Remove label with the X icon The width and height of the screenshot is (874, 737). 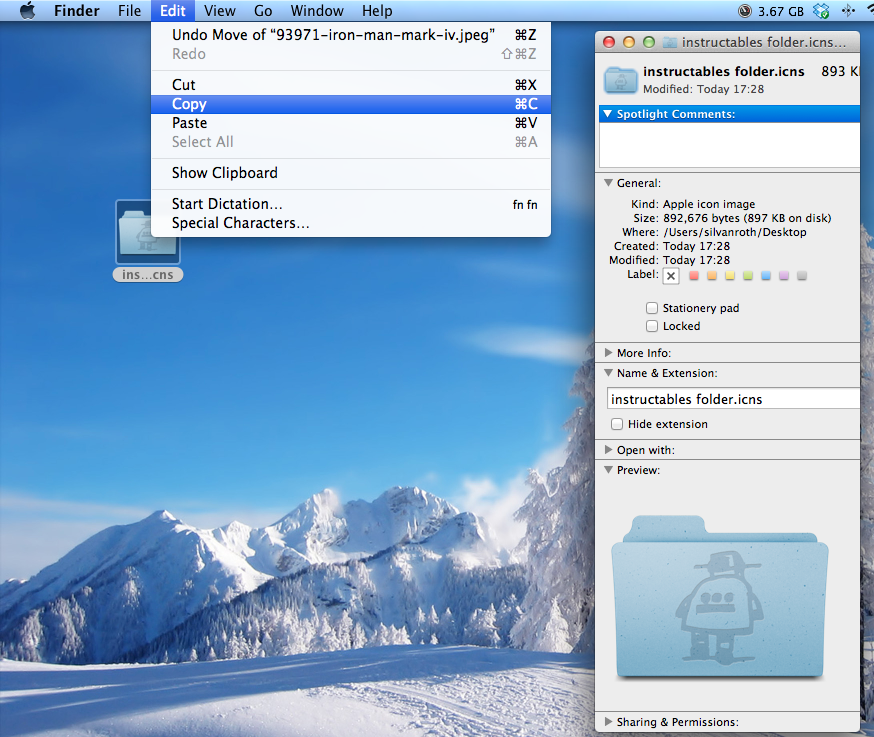coord(671,276)
